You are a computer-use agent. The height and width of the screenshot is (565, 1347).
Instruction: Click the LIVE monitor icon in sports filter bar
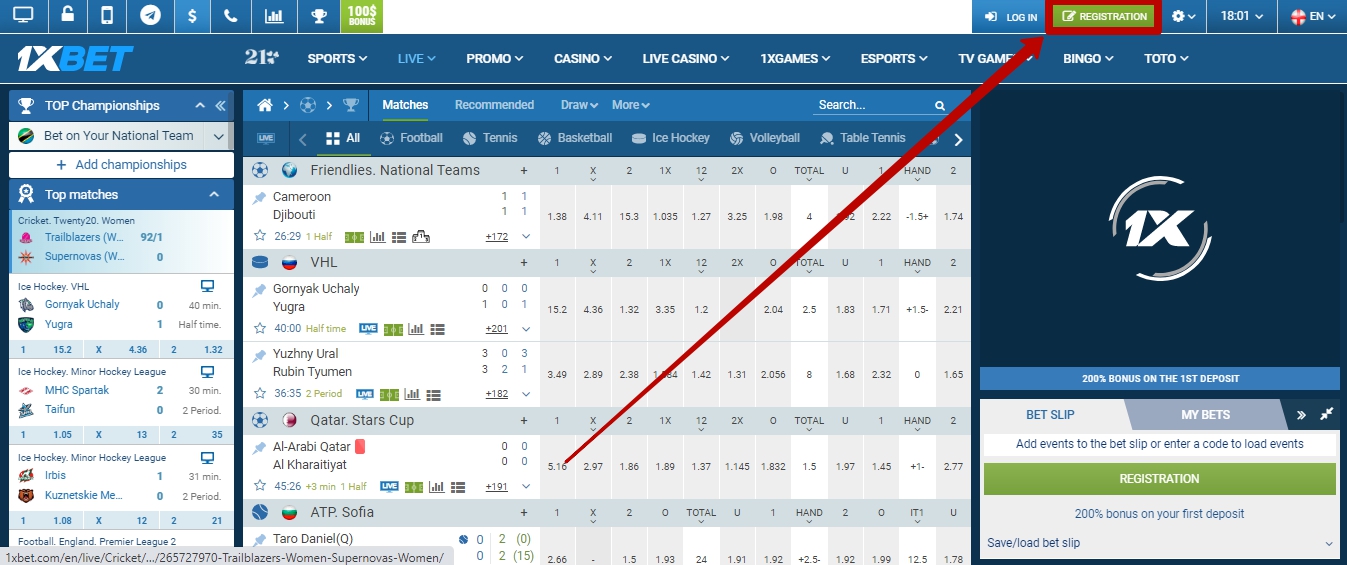(x=266, y=138)
